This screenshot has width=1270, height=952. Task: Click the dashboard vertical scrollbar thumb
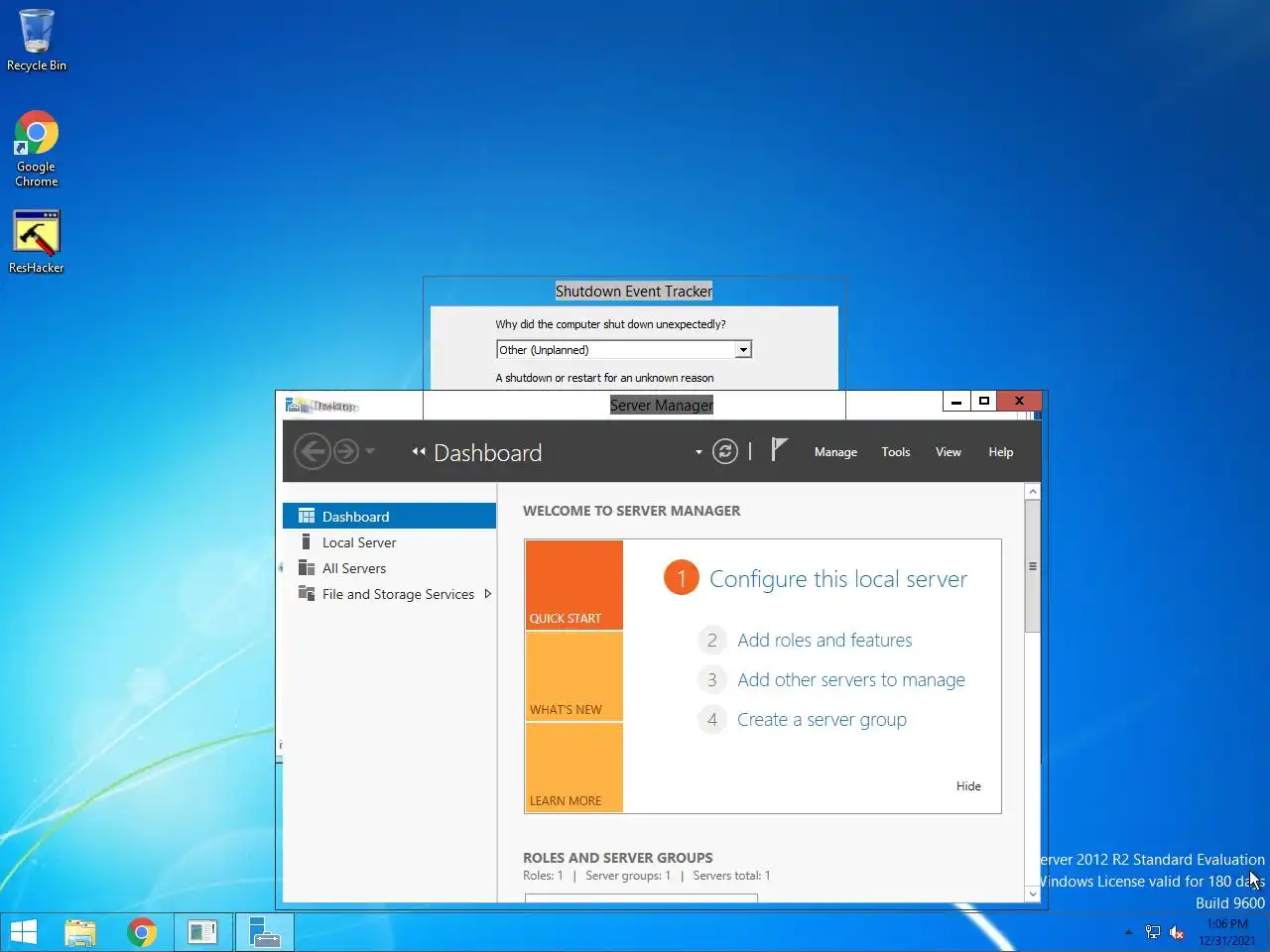tap(1032, 566)
